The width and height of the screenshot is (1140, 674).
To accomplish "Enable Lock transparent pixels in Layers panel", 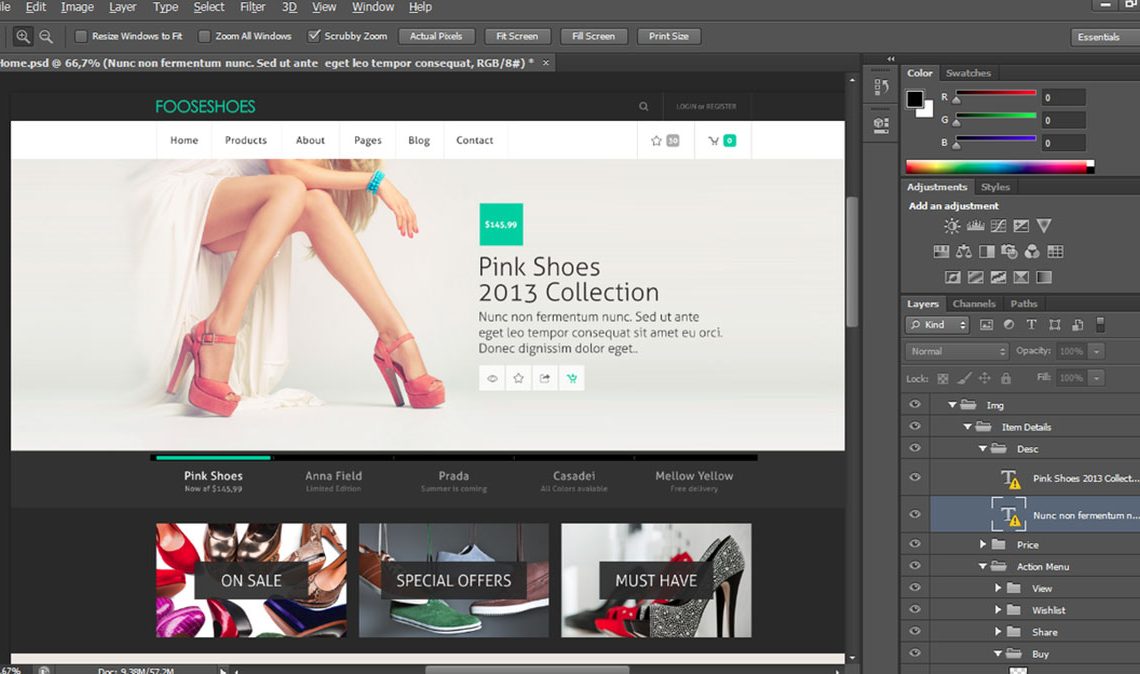I will (x=943, y=378).
